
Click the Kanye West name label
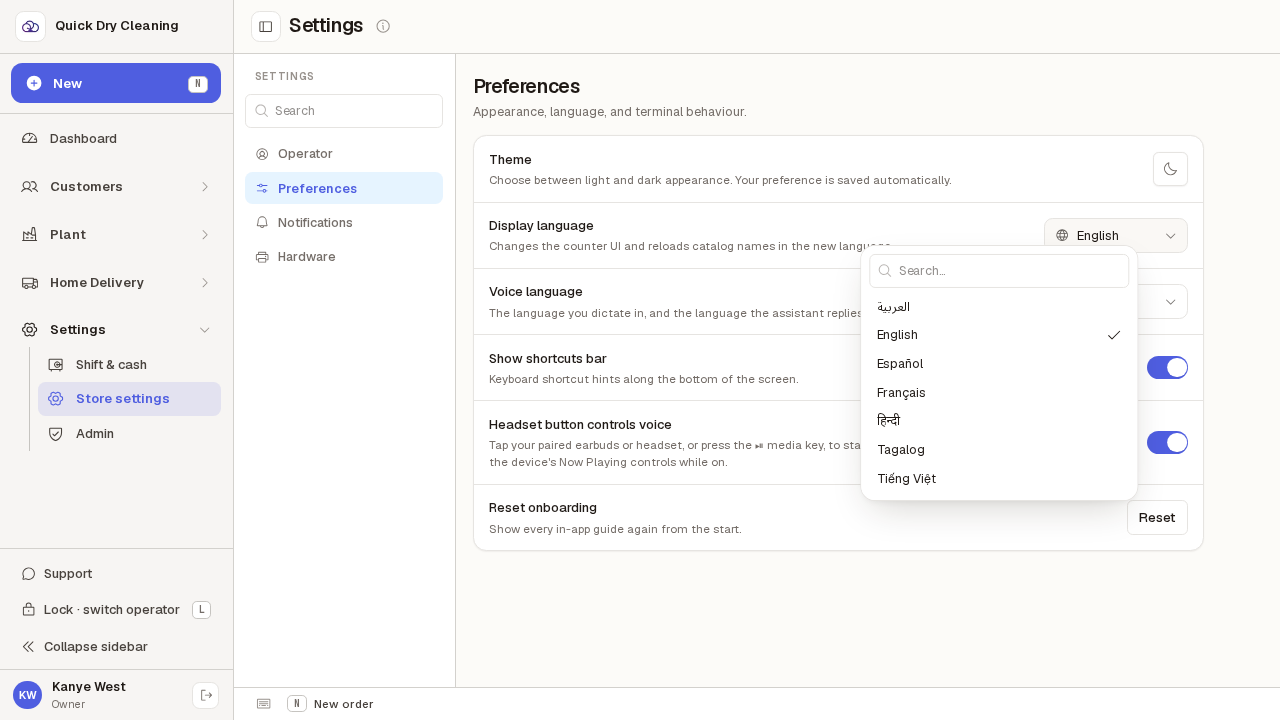pos(89,686)
